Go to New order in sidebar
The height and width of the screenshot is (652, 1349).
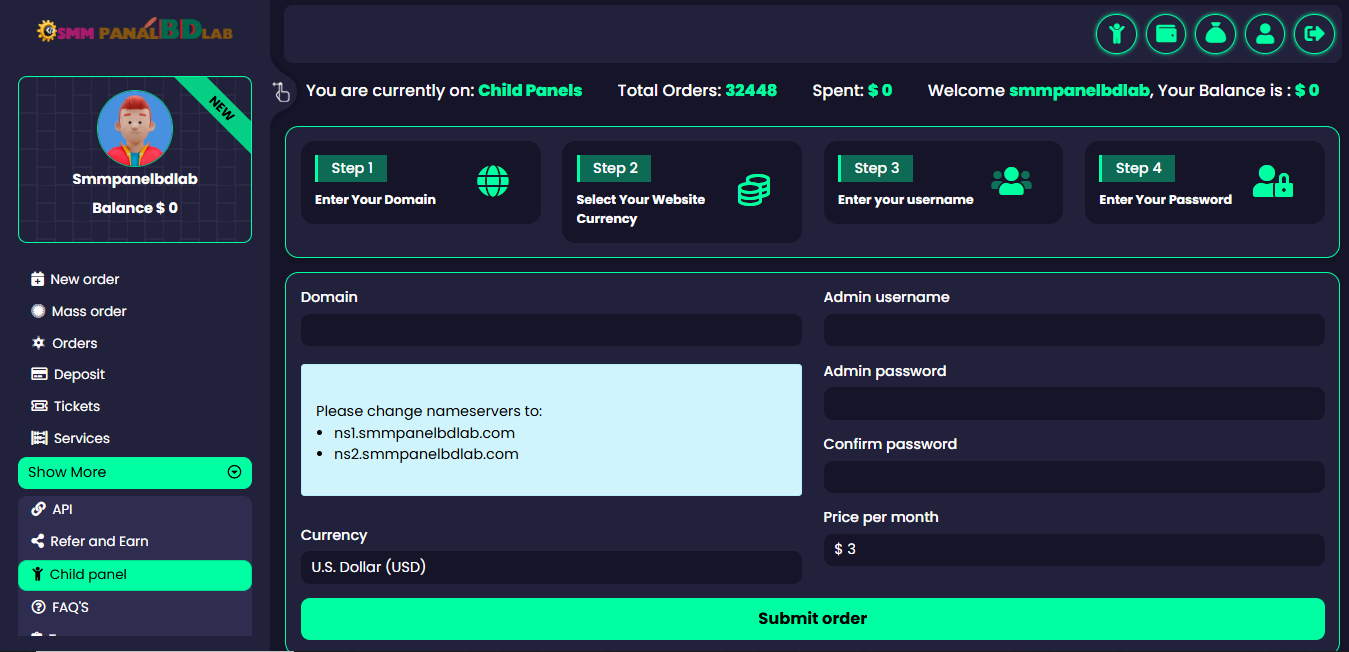84,279
